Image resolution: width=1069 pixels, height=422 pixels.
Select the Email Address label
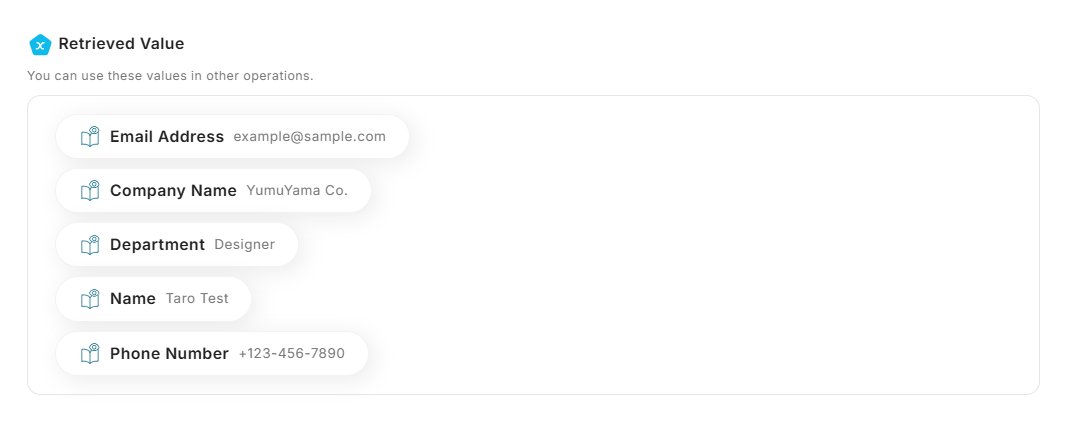167,137
